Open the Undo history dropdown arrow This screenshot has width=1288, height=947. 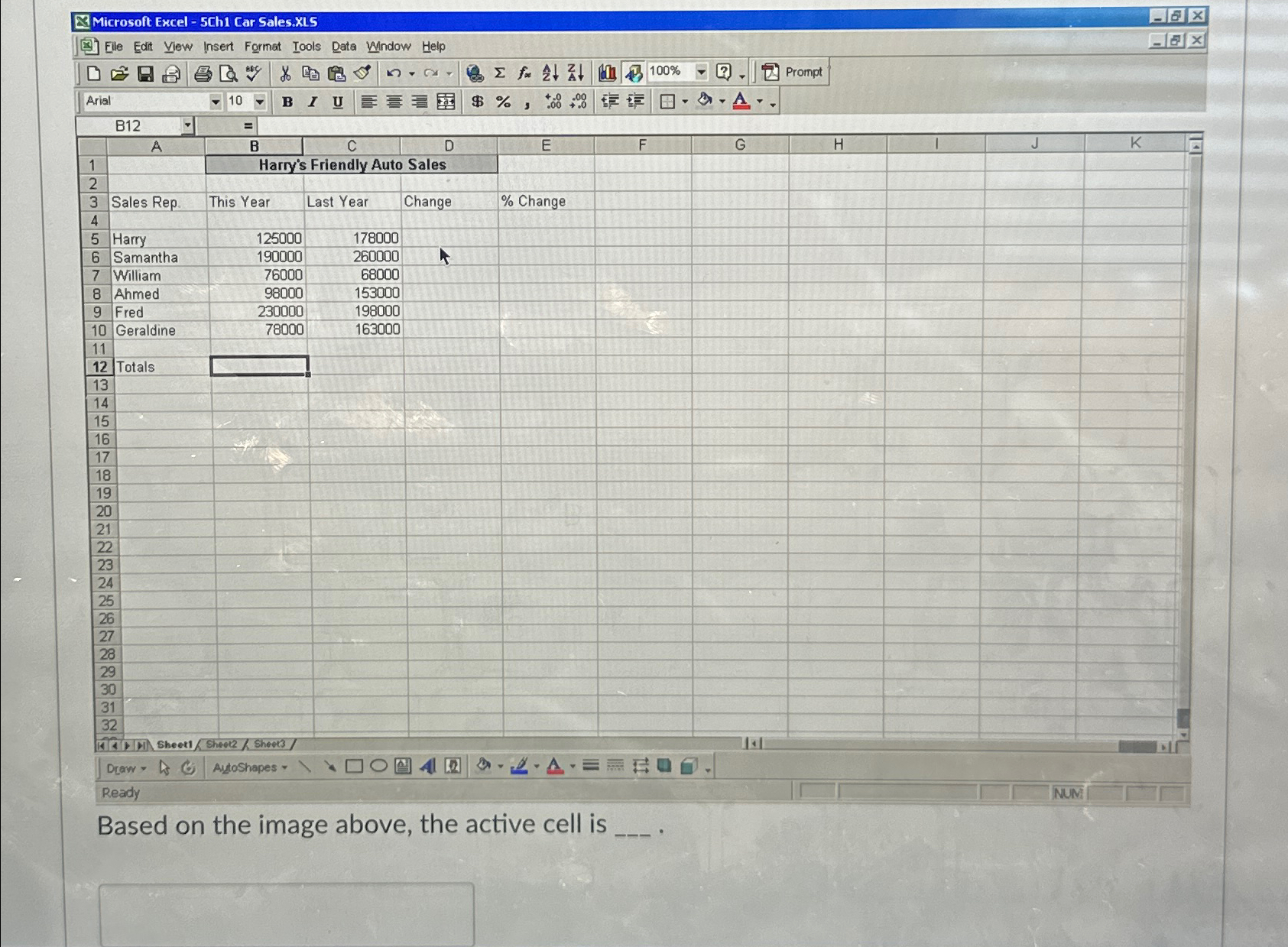click(411, 74)
